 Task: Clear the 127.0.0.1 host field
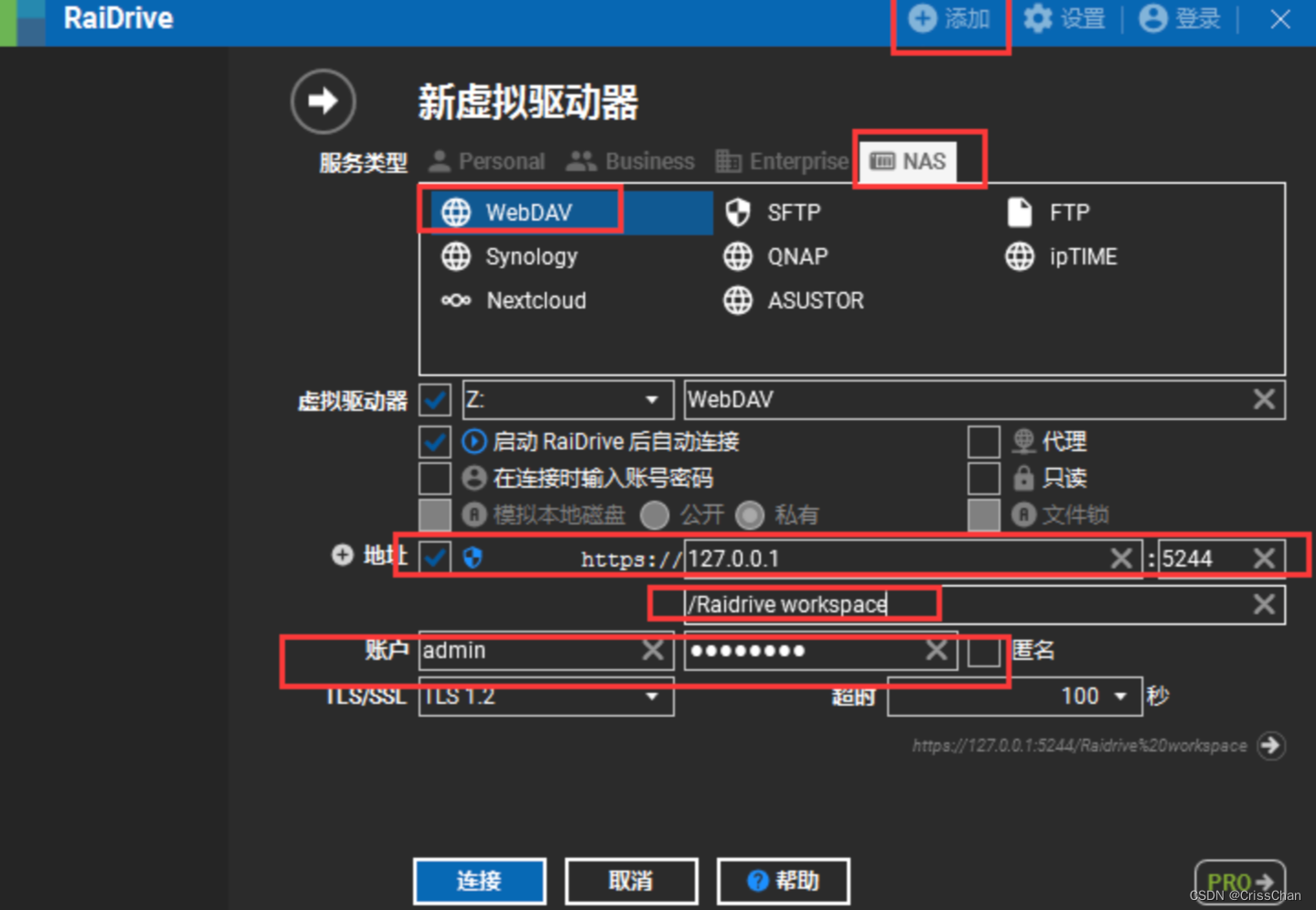(1121, 558)
